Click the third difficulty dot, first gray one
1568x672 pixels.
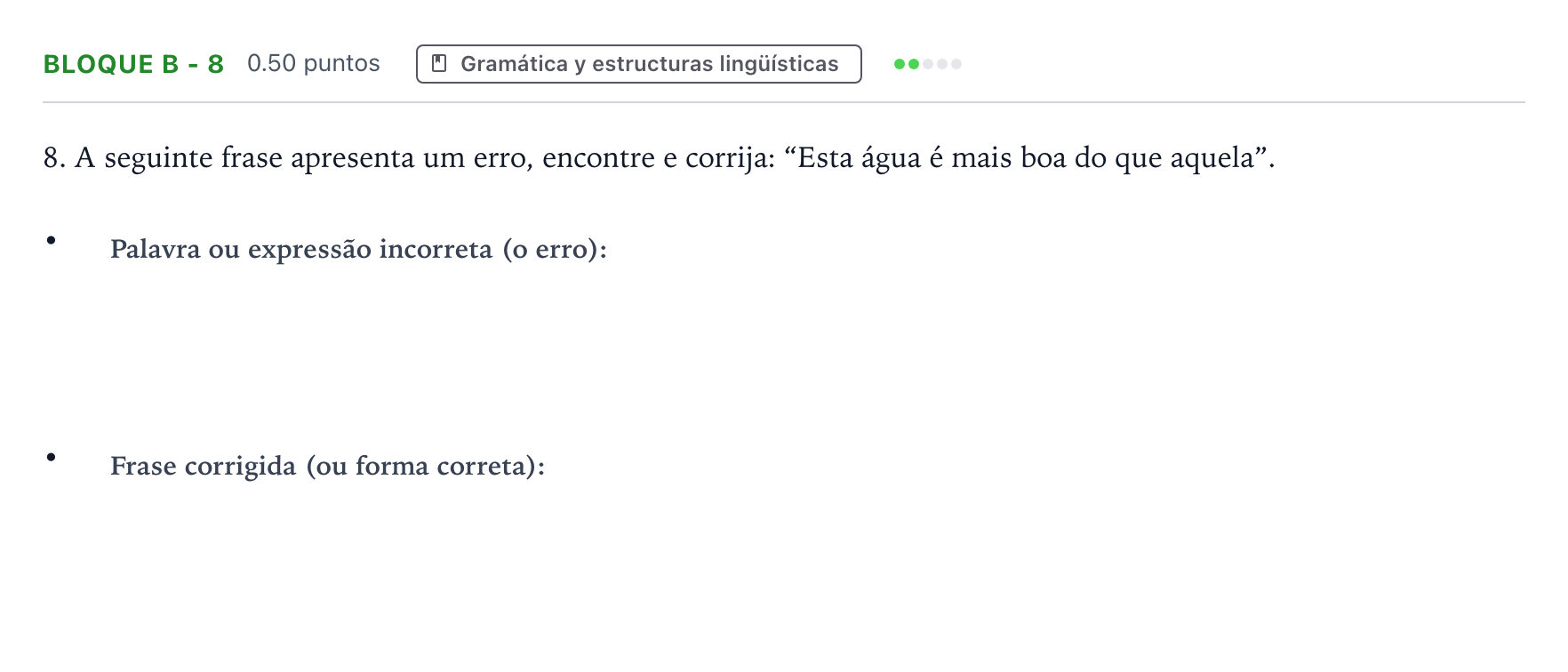928,64
